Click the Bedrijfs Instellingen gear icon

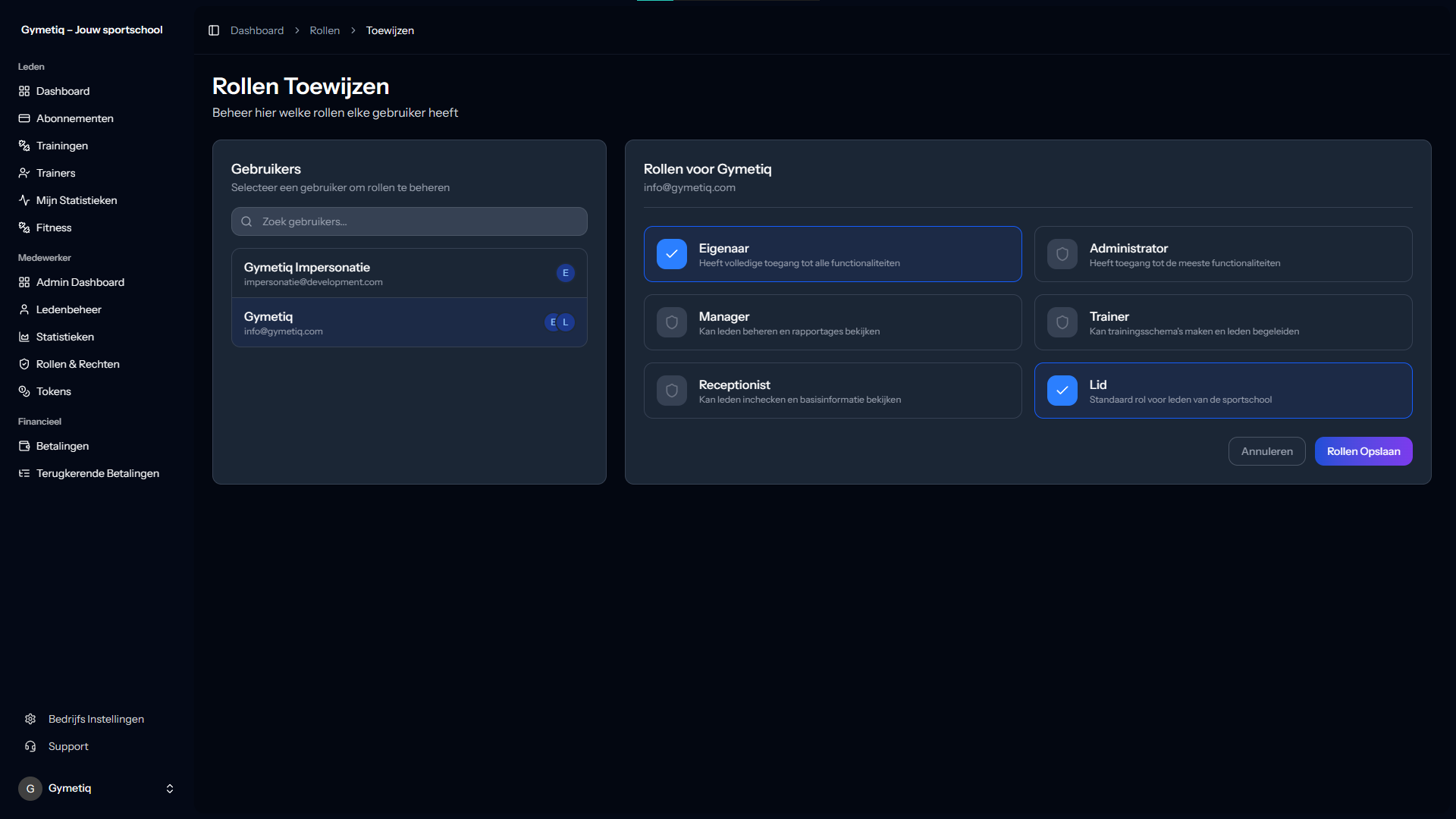click(30, 719)
